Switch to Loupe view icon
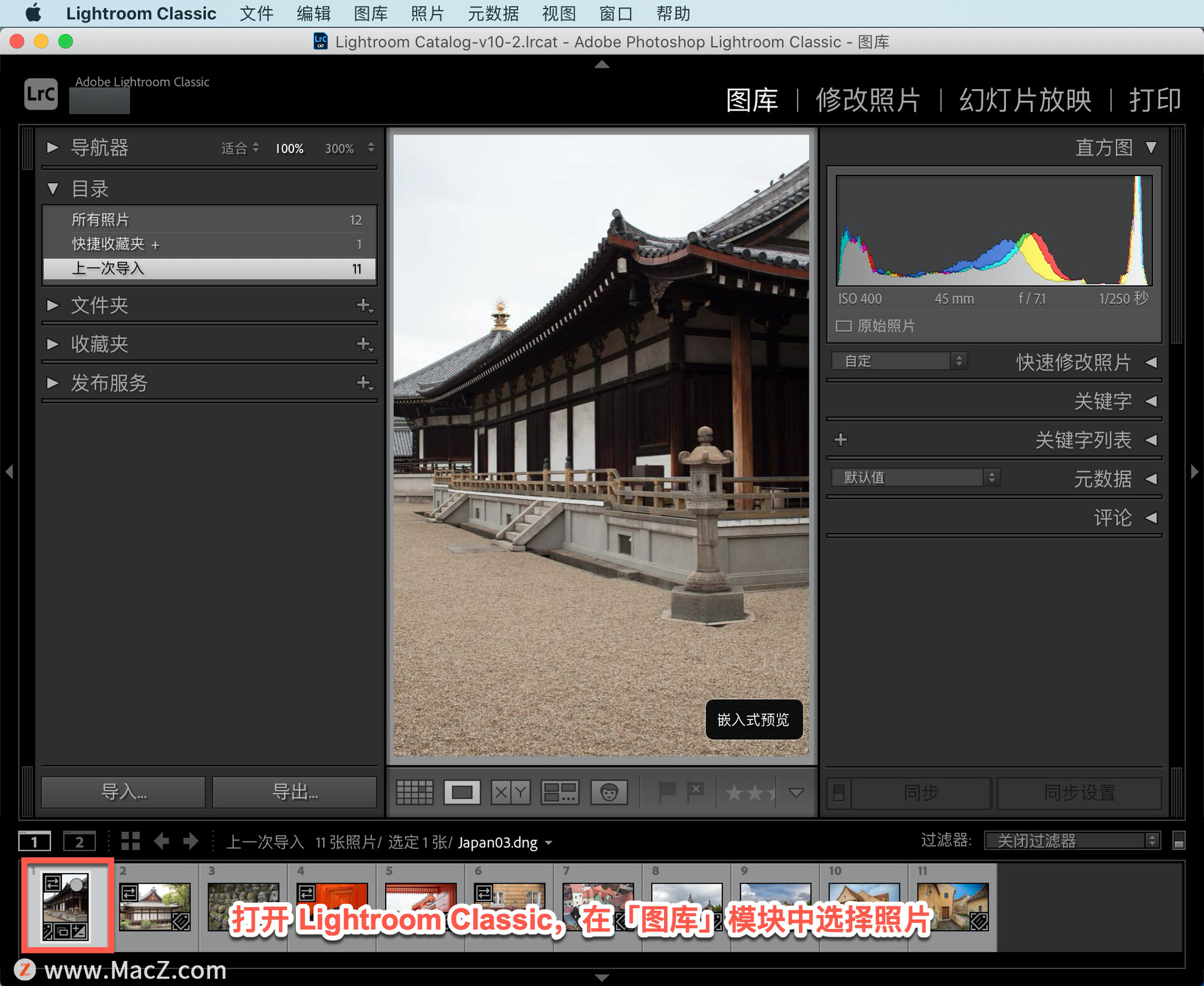1204x986 pixels. coord(462,792)
